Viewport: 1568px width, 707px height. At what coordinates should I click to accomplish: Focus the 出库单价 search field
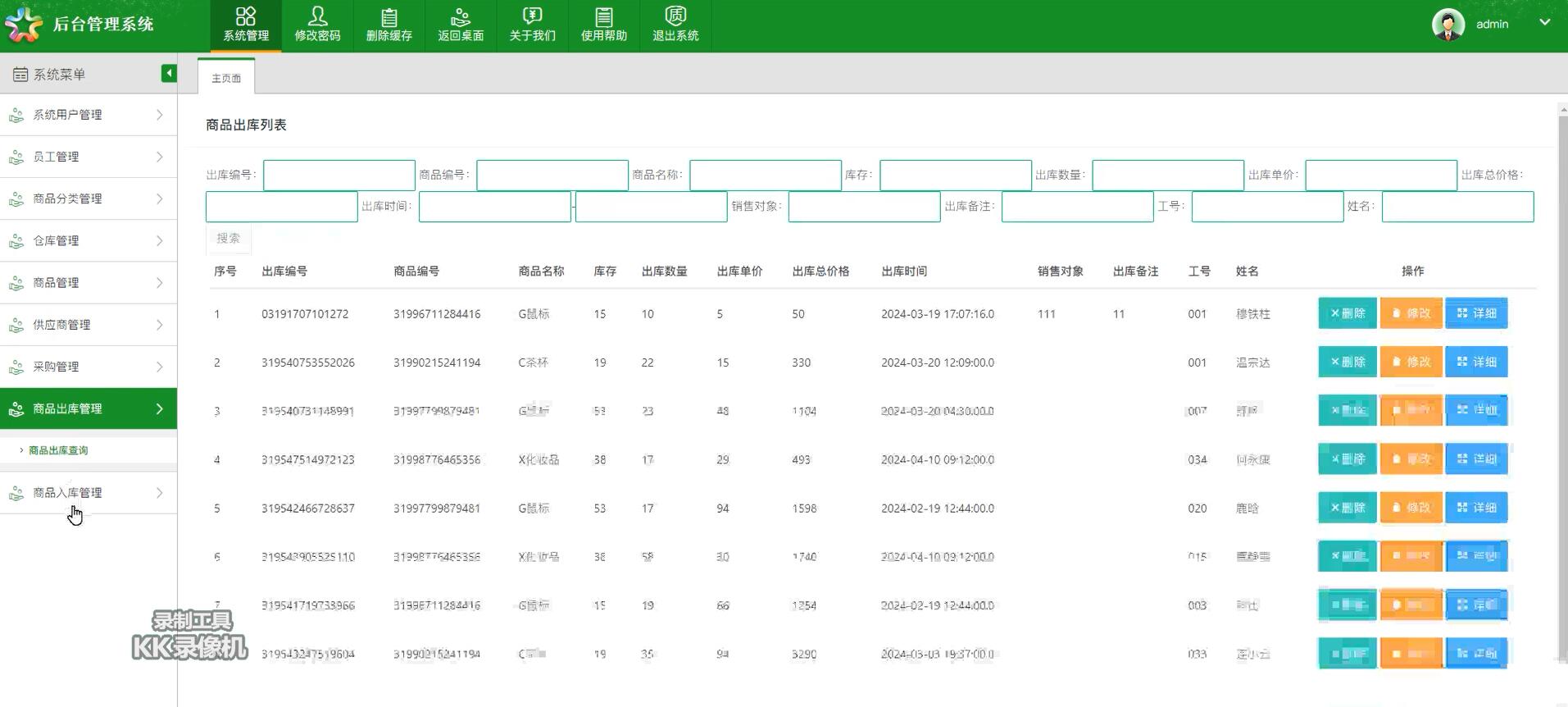[1381, 175]
